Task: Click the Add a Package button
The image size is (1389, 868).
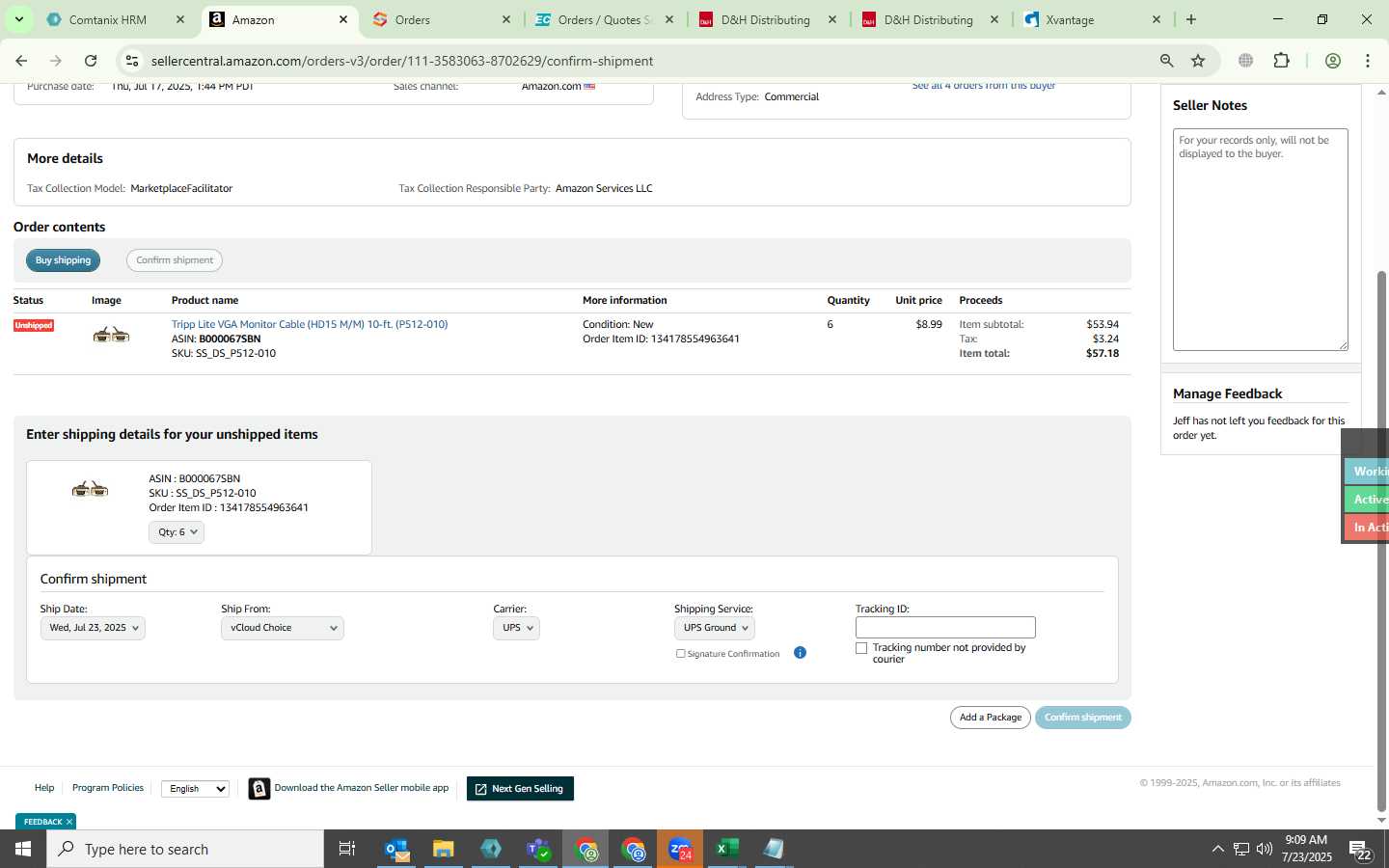Action: tap(991, 718)
